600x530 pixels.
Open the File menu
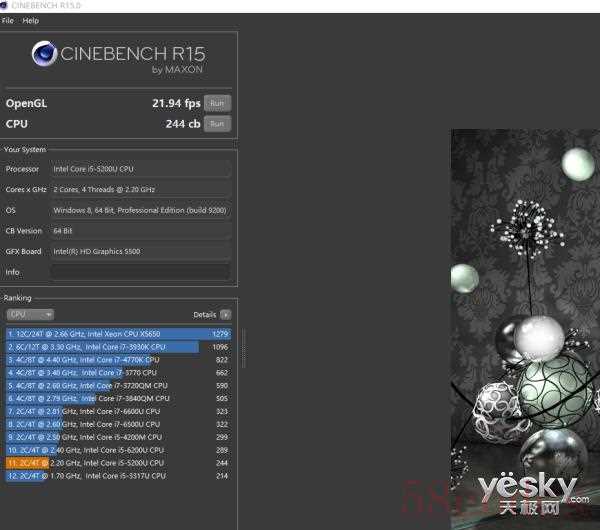tap(8, 21)
